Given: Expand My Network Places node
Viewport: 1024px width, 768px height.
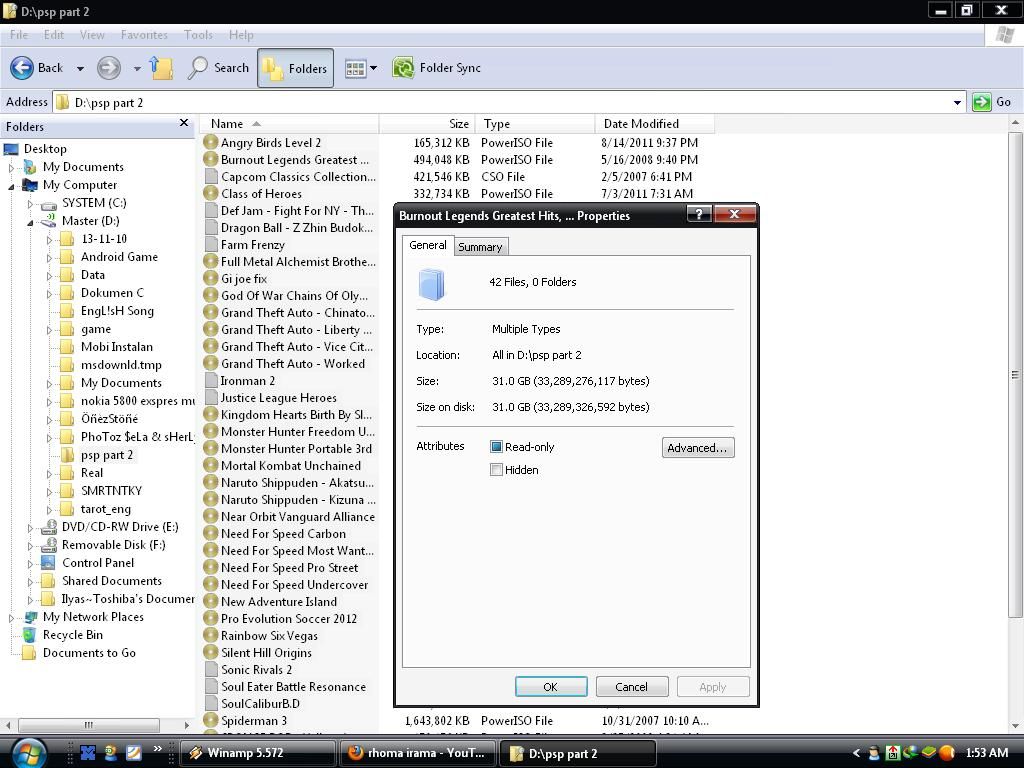Looking at the screenshot, I should point(11,617).
